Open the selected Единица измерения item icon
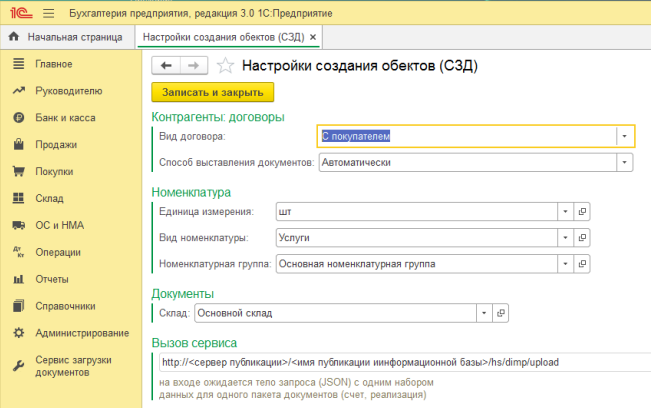 582,212
